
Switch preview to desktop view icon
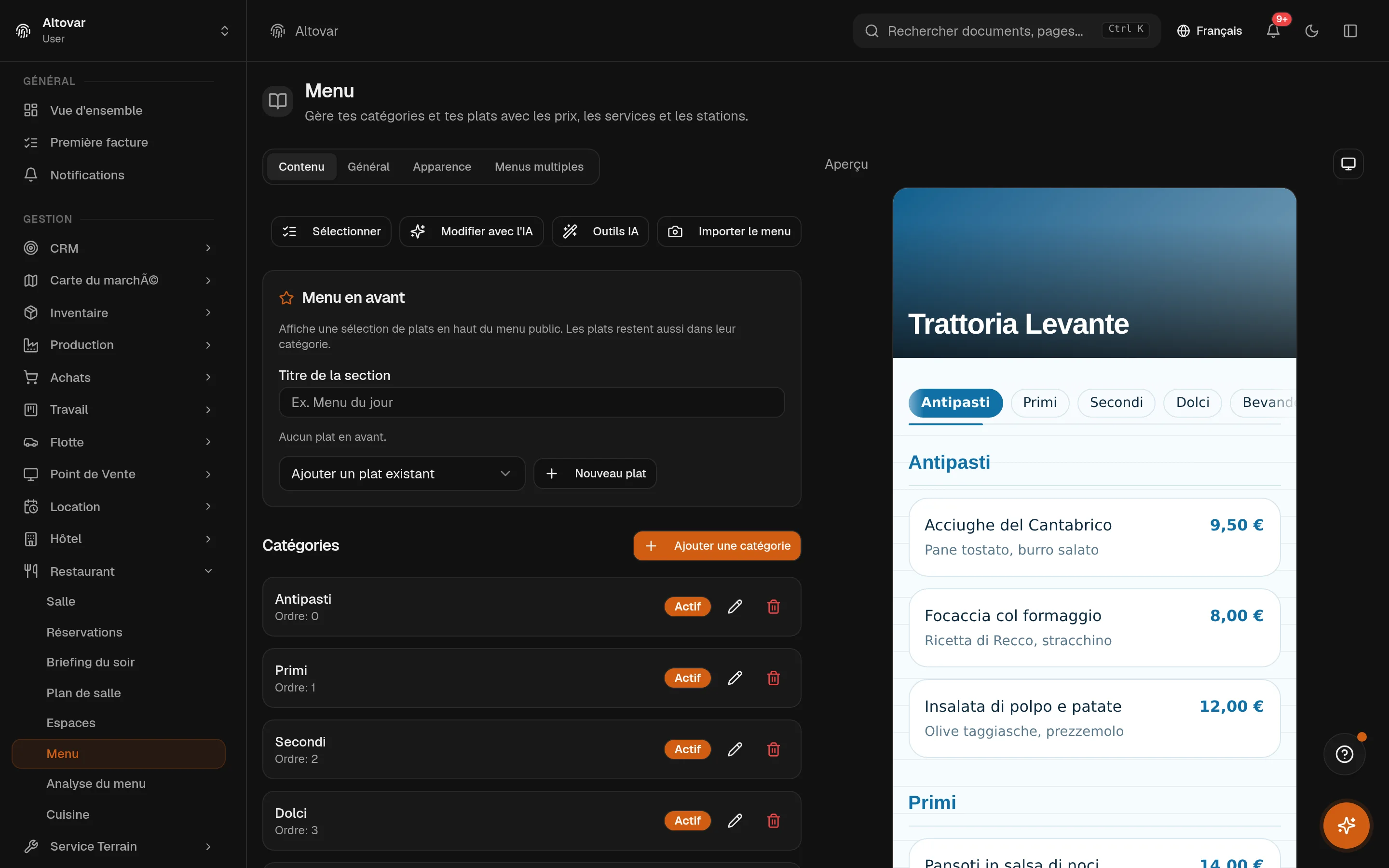tap(1348, 164)
